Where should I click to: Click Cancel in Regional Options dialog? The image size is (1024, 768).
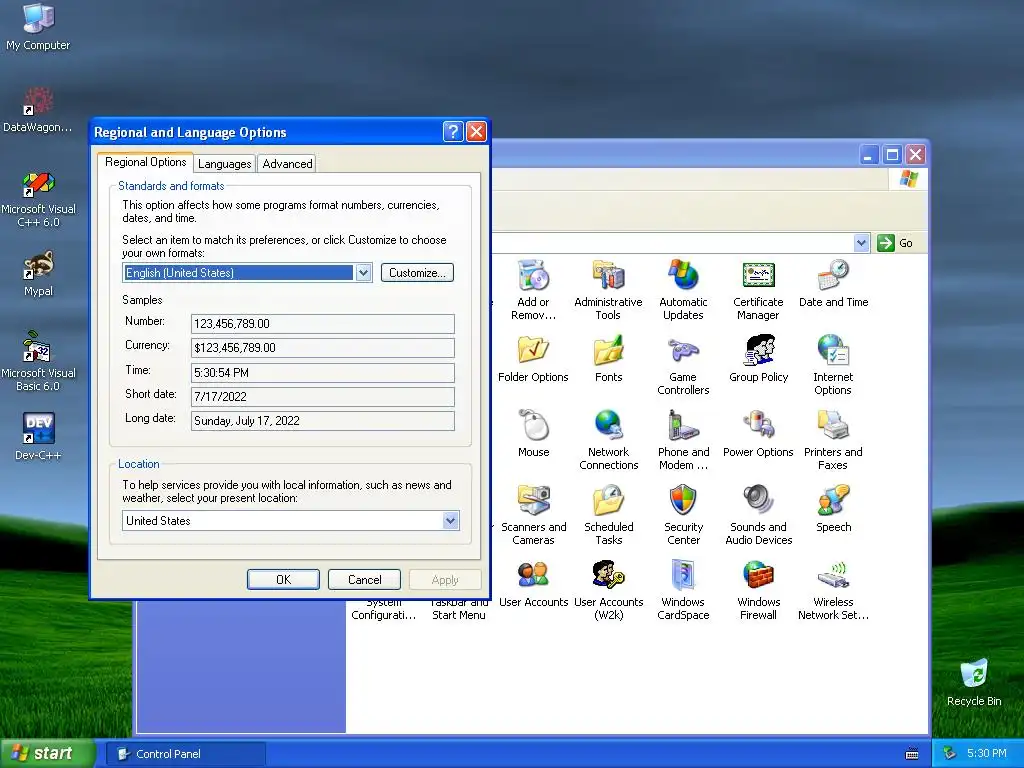[x=364, y=579]
